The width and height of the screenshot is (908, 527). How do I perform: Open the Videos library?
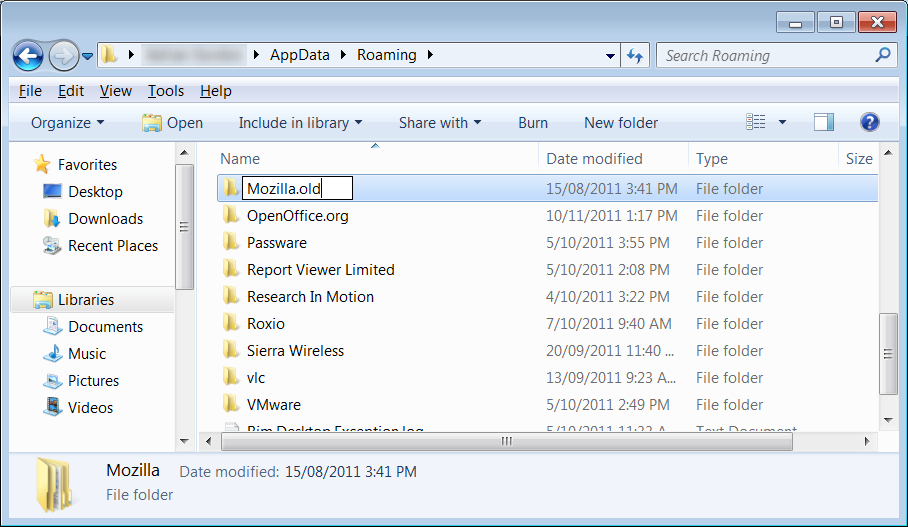90,408
